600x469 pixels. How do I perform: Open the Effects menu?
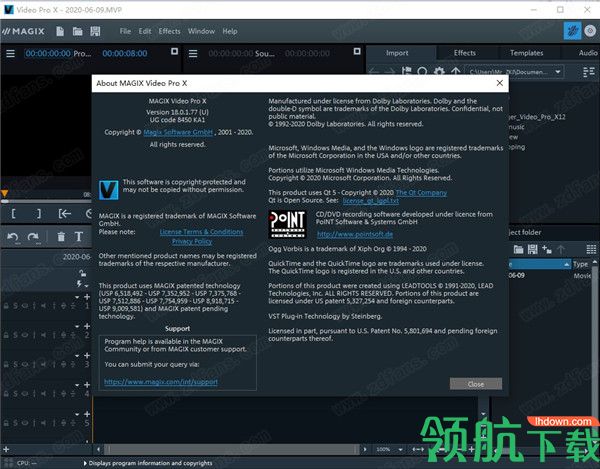[169, 31]
